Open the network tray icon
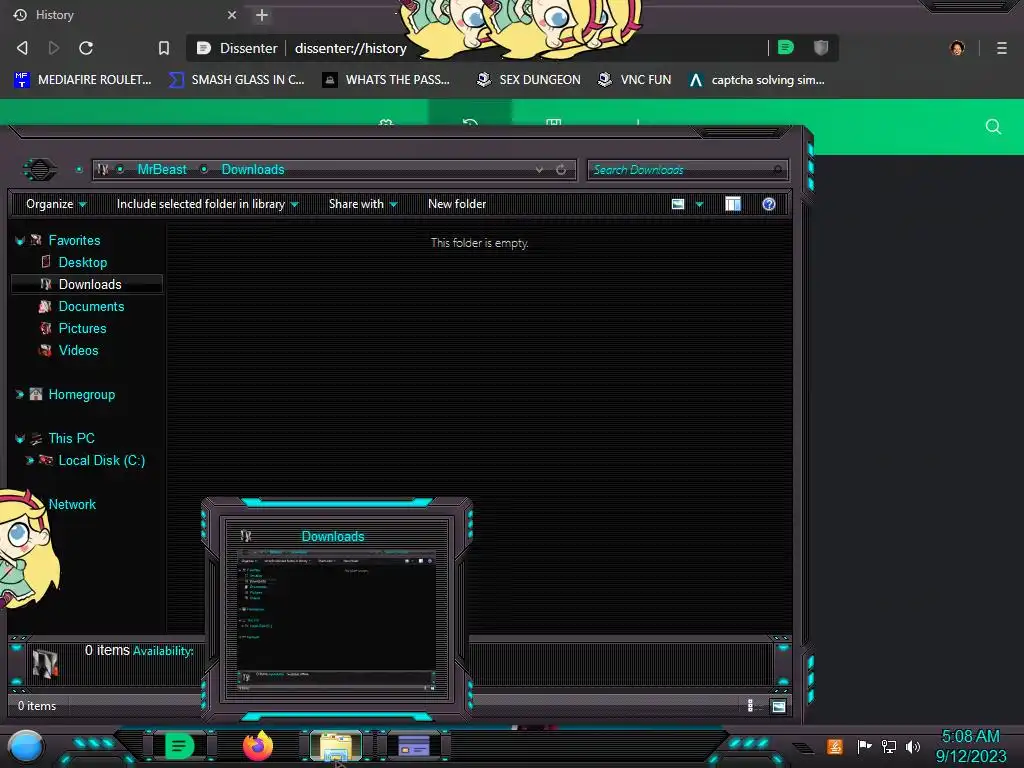Screen dimensions: 1024x768 pyautogui.click(x=888, y=746)
